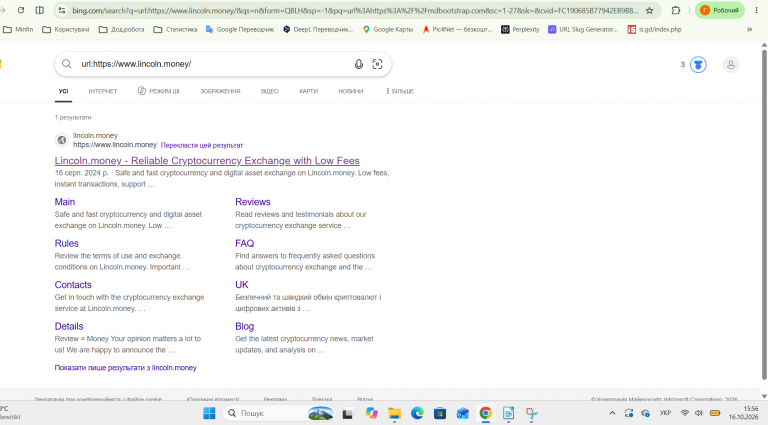Image resolution: width=768 pixels, height=425 pixels.
Task: Open the Rules sitelink
Action: tap(67, 243)
